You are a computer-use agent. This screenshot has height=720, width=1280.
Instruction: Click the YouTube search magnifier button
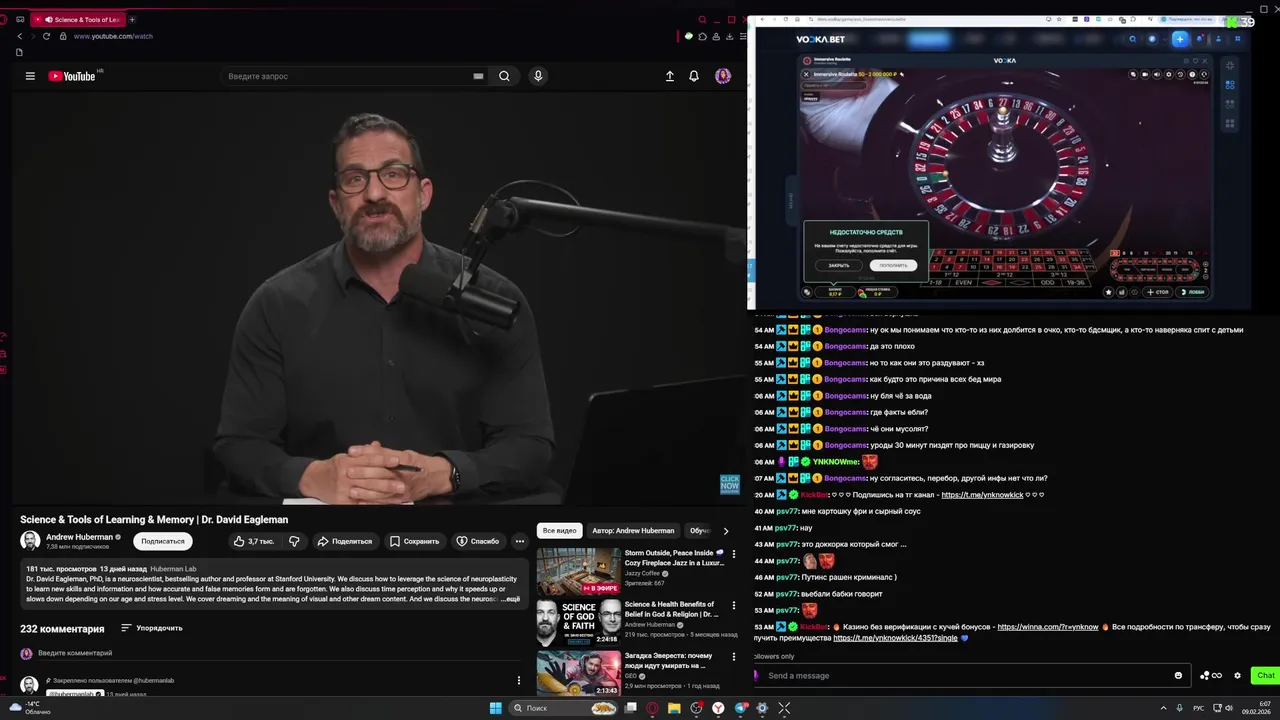click(x=504, y=76)
